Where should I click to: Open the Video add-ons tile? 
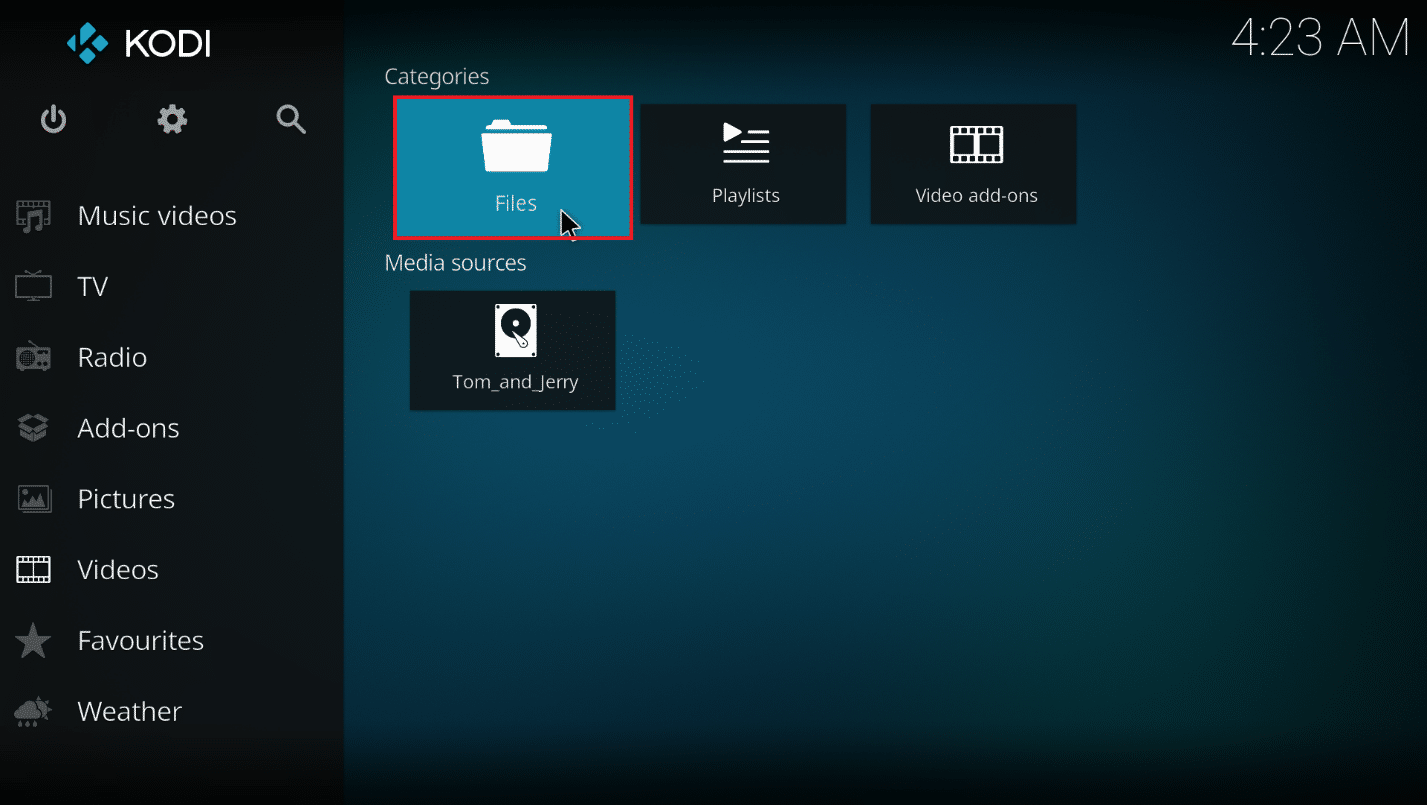[x=974, y=164]
